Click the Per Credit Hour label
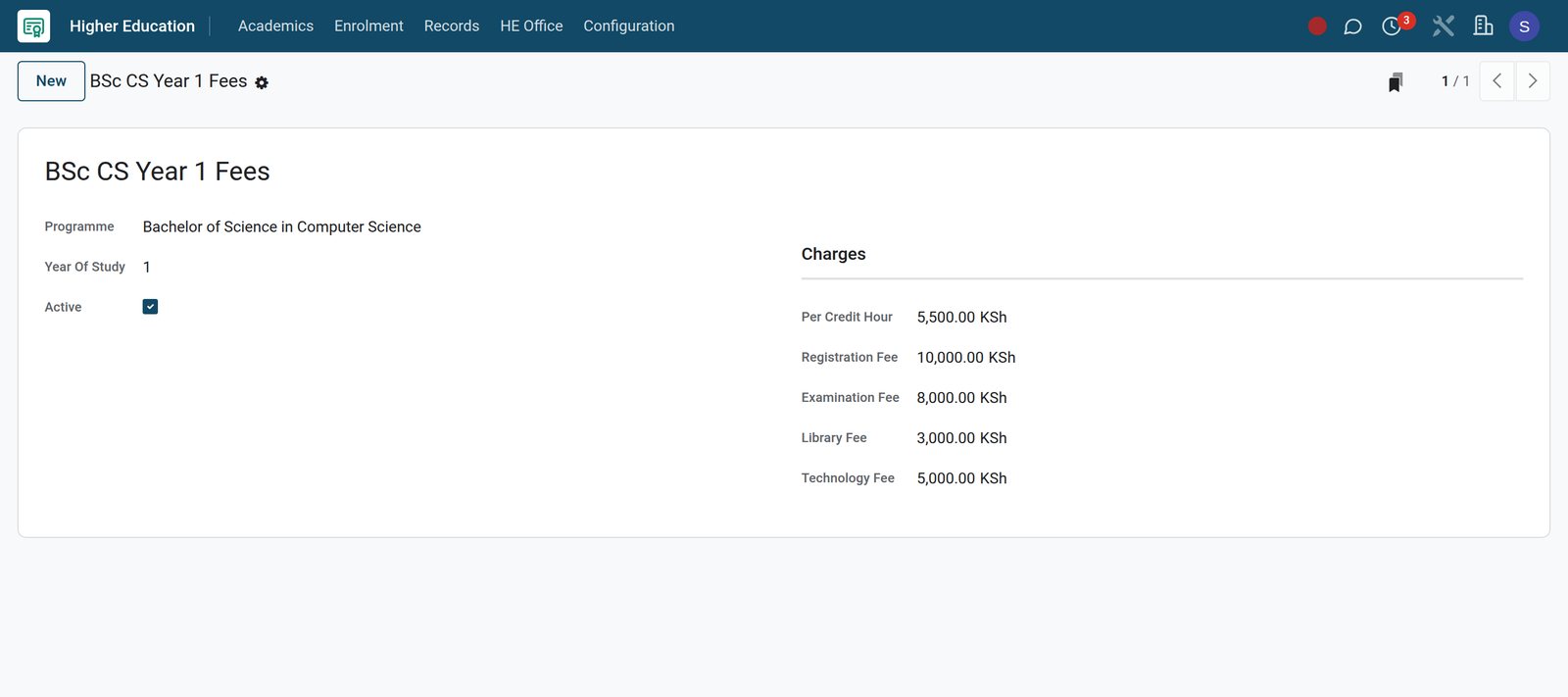 coord(847,318)
